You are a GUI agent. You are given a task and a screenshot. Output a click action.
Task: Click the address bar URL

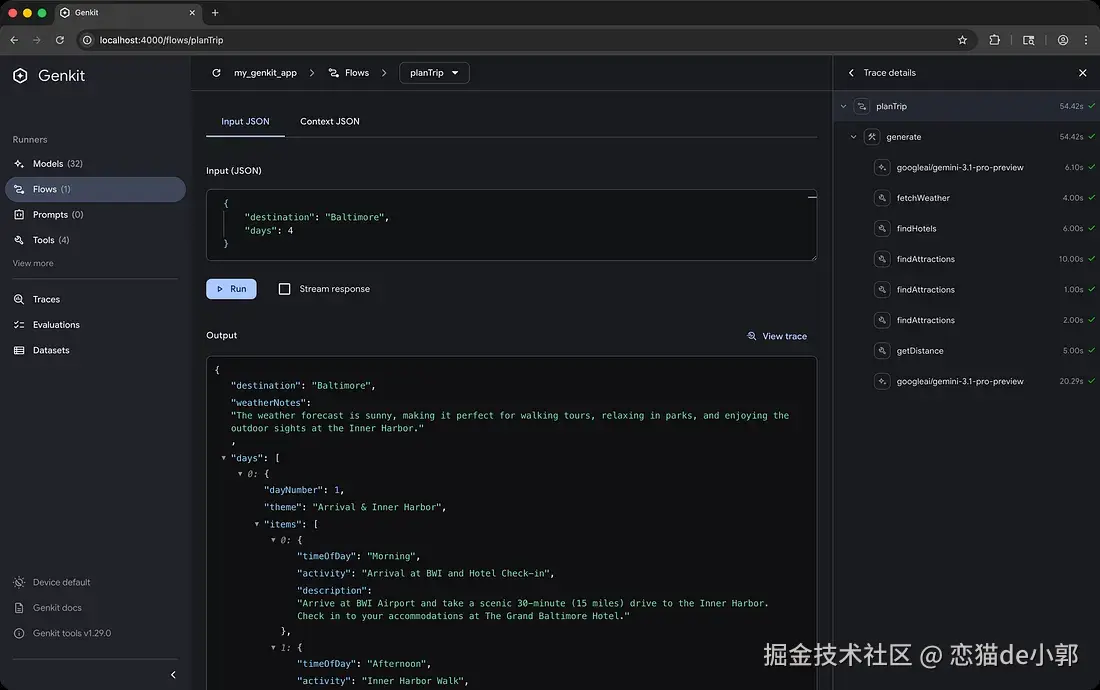pos(161,40)
